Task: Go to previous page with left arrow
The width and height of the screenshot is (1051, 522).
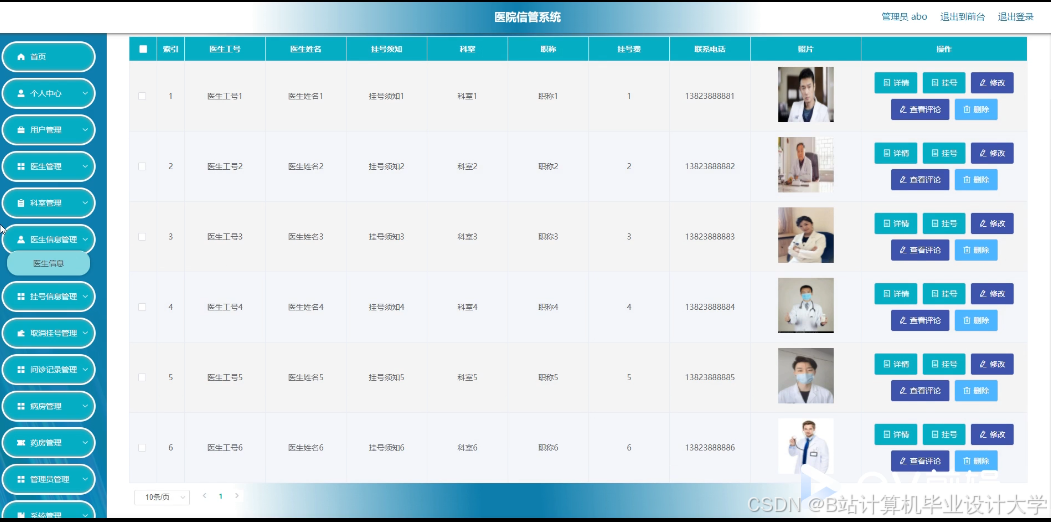Action: (204, 496)
